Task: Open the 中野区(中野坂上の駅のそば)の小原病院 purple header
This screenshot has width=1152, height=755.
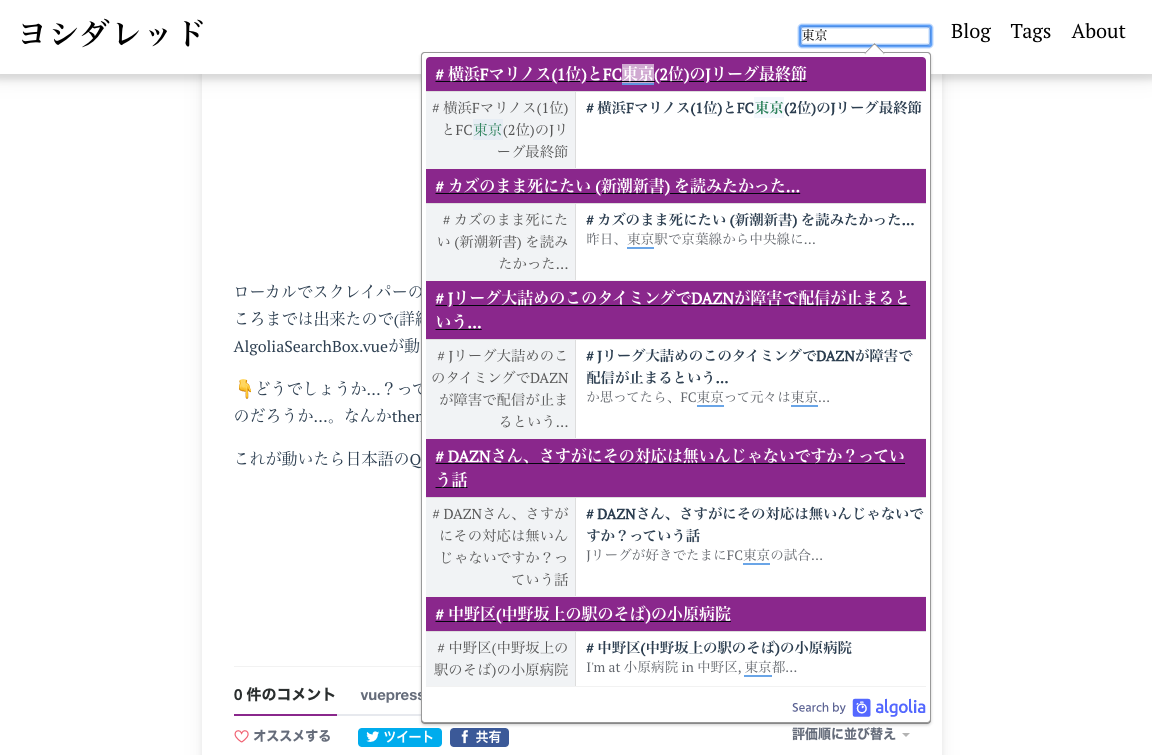Action: 676,614
